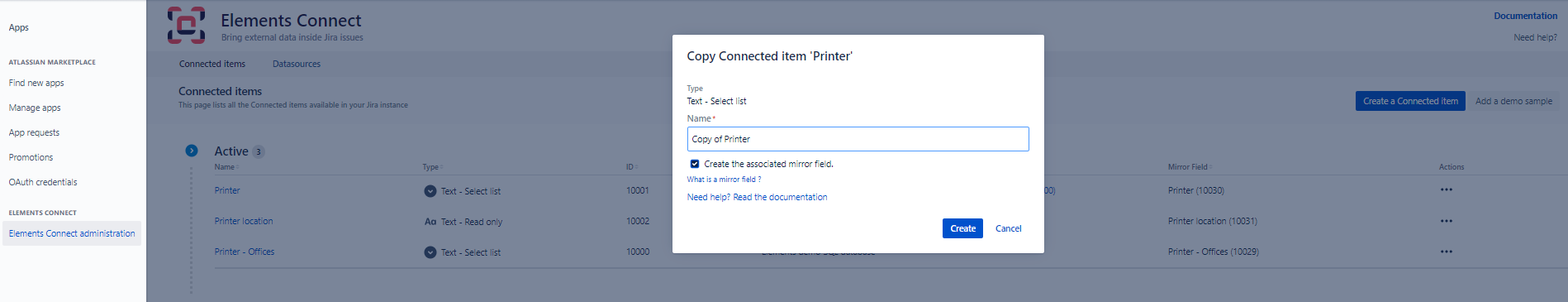Open Manage apps in sidebar
This screenshot has width=1568, height=302.
tap(35, 108)
